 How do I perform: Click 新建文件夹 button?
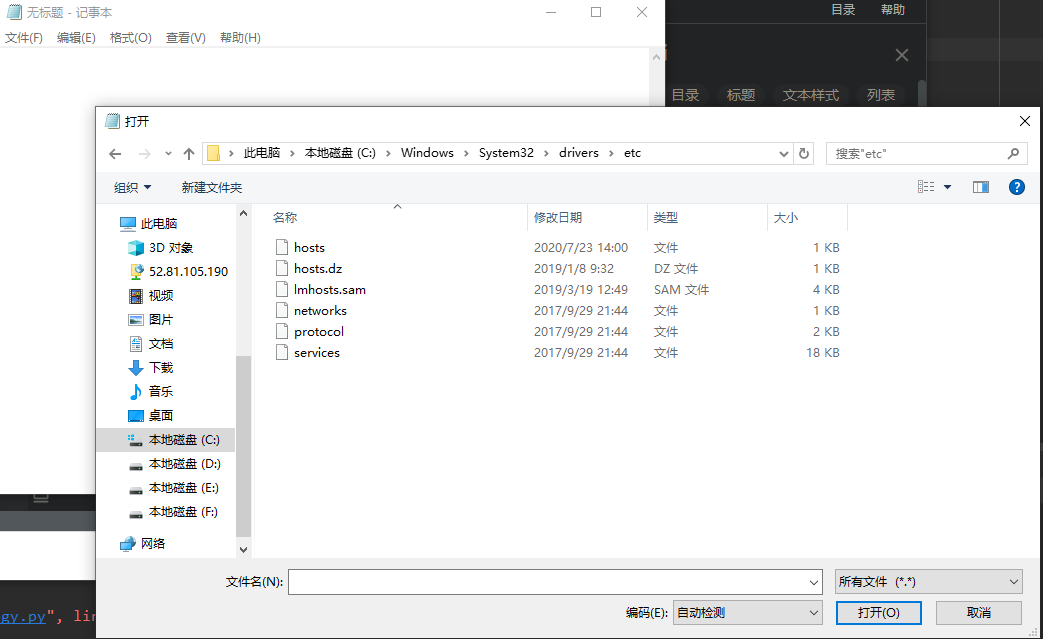(x=212, y=188)
